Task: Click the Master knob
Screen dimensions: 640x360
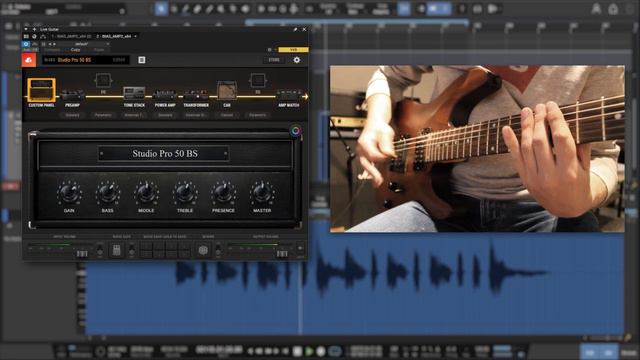Action: 262,192
